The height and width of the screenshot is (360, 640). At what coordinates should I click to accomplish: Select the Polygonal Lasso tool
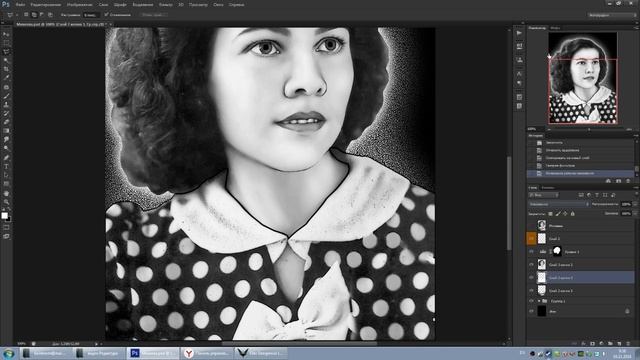(x=6, y=52)
